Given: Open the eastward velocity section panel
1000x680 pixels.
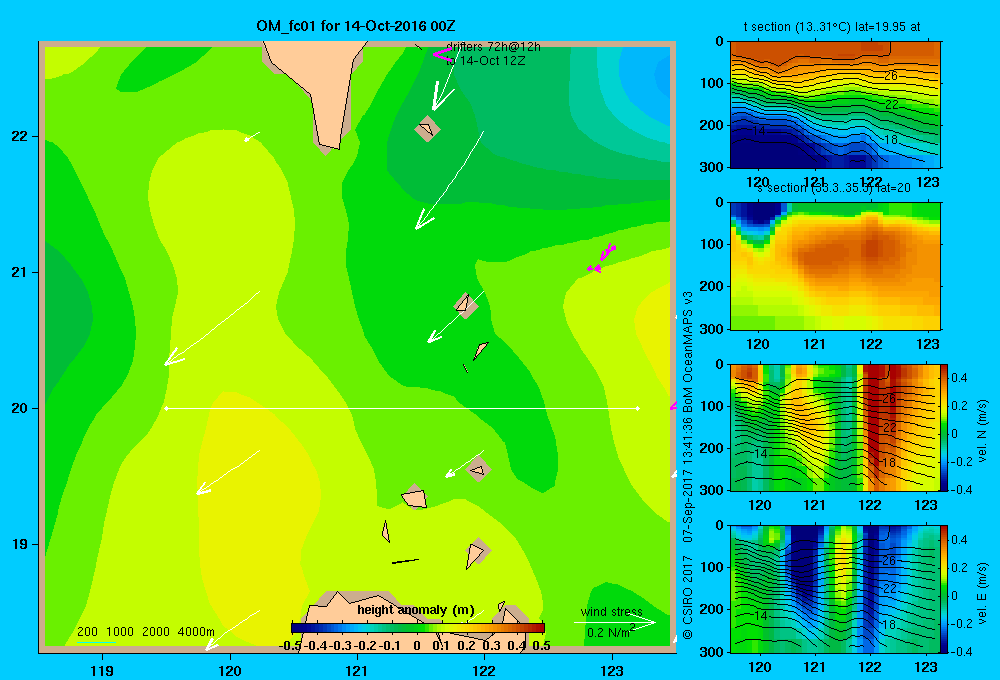Looking at the screenshot, I should coord(835,589).
